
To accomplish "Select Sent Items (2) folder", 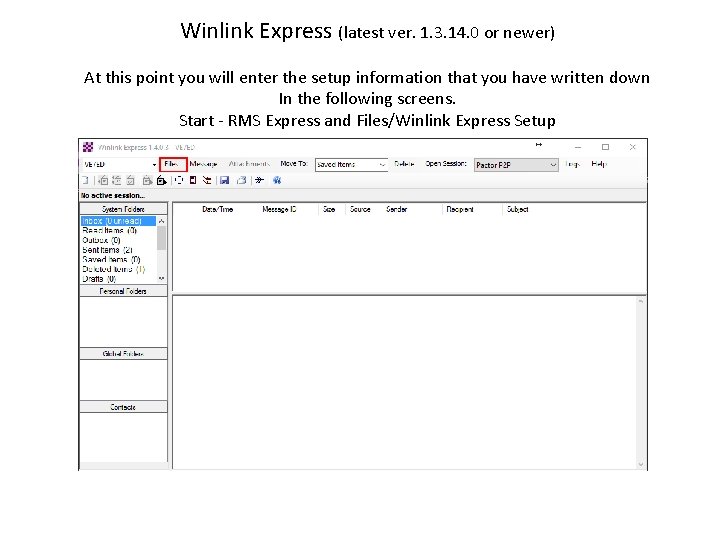I will pos(107,250).
